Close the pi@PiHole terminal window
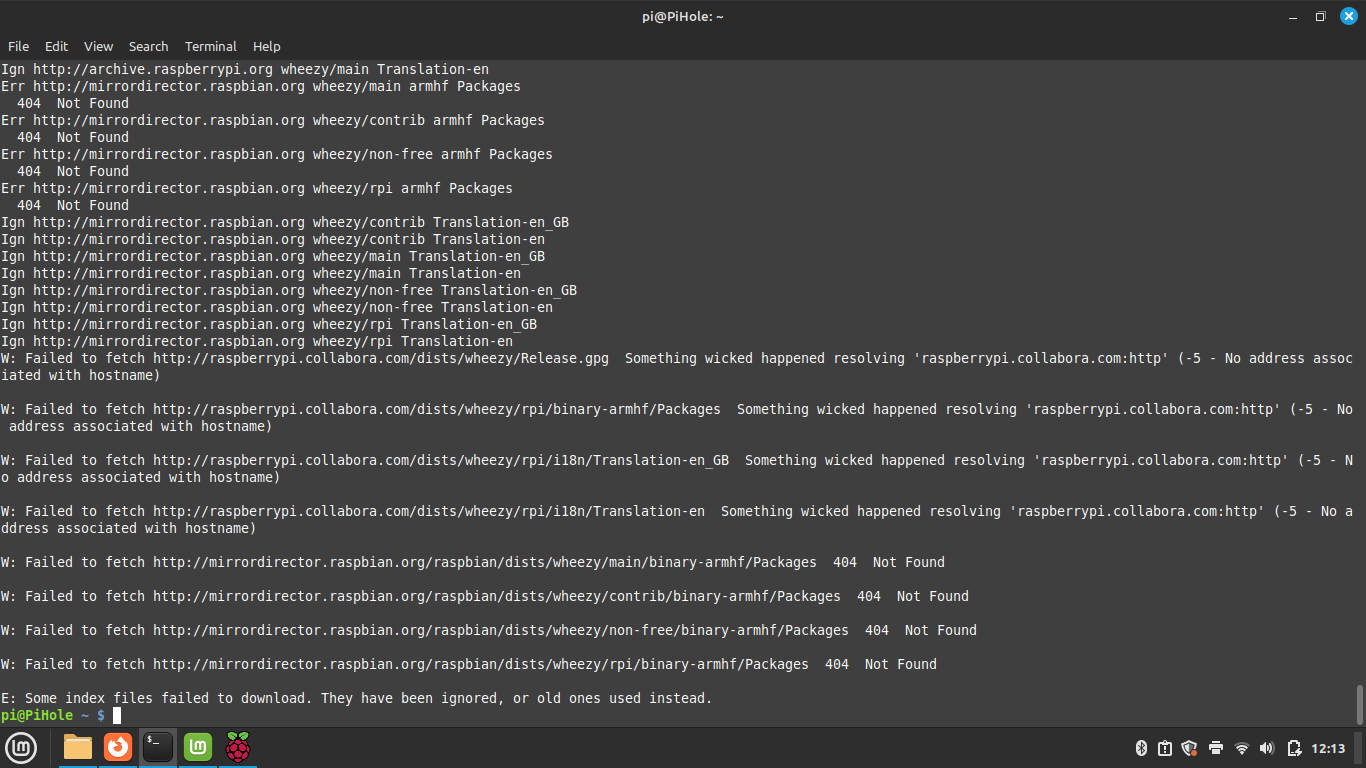 1348,16
